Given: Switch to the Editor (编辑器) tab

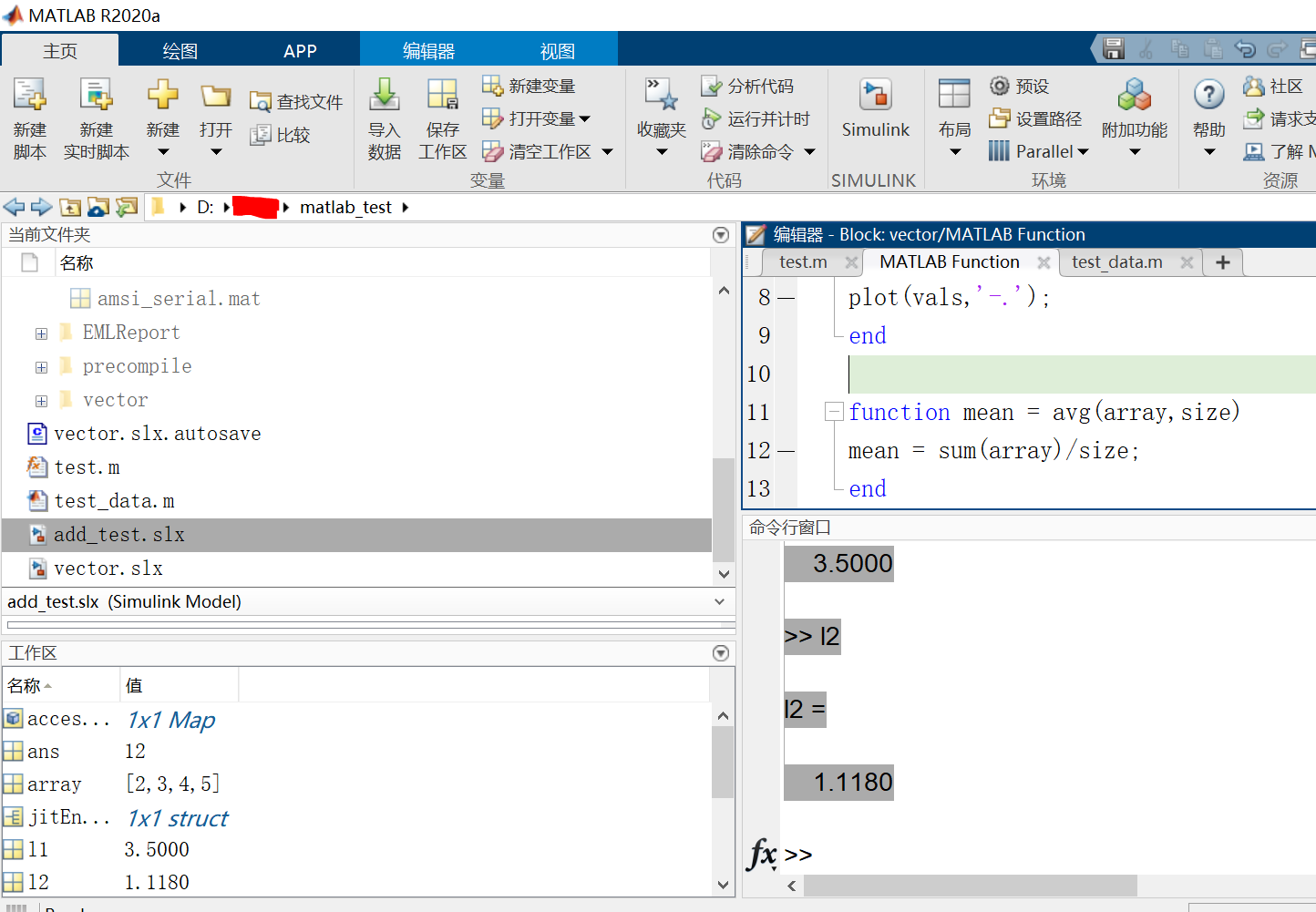Looking at the screenshot, I should pos(428,51).
